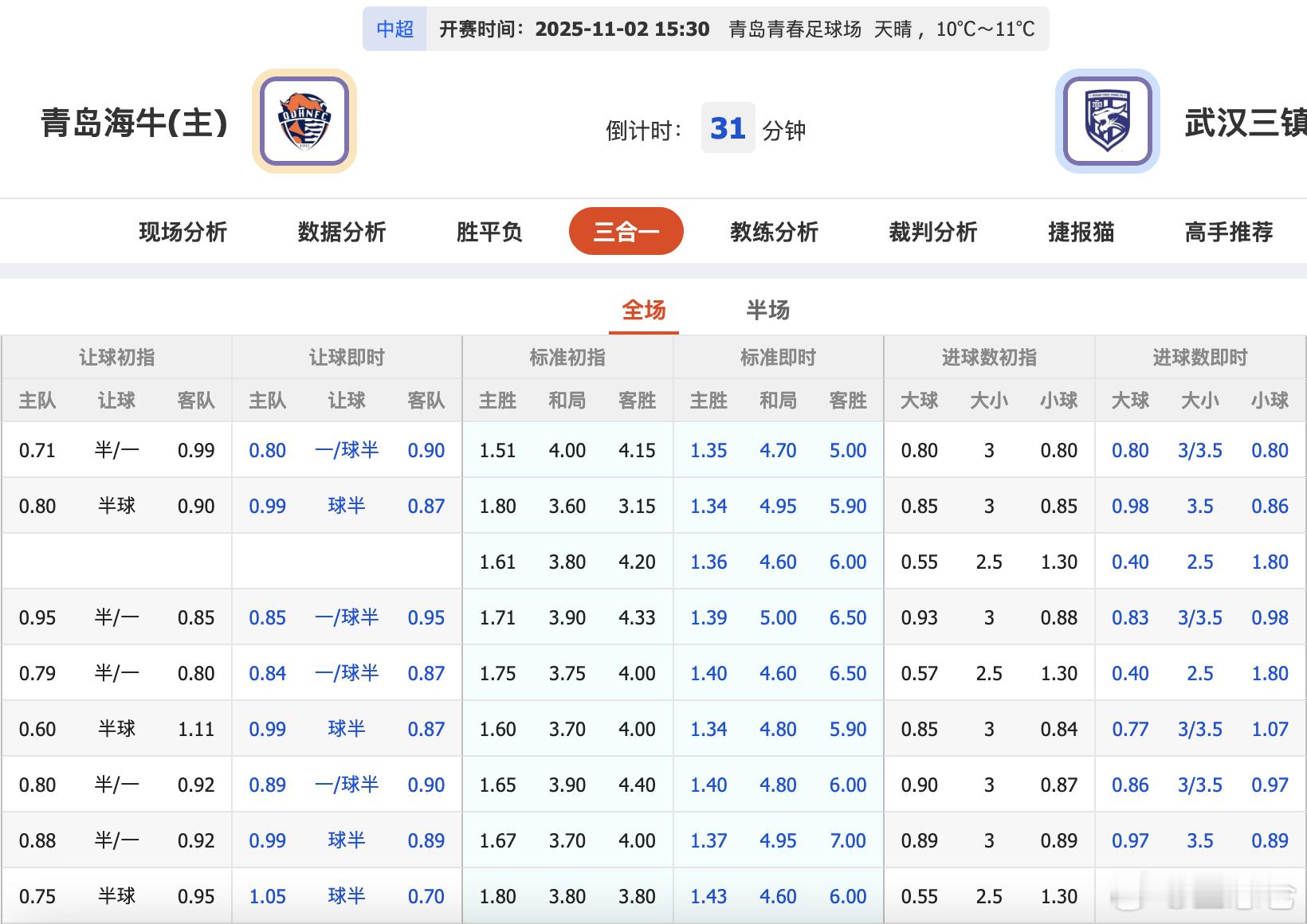Image resolution: width=1307 pixels, height=924 pixels.
Task: Click the 一/球半 live handicap link
Action: [345, 450]
